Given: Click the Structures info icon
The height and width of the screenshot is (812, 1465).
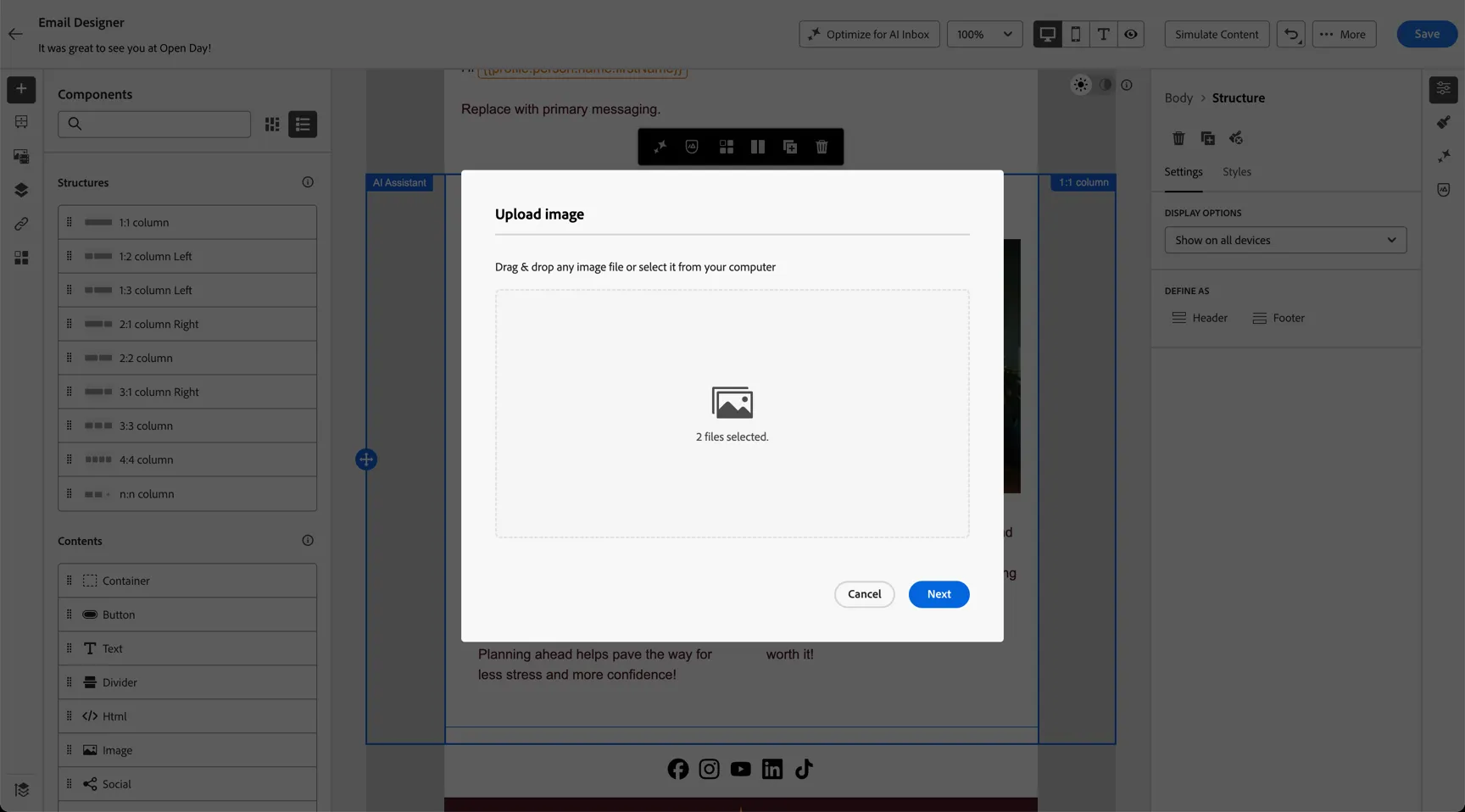Looking at the screenshot, I should pyautogui.click(x=308, y=182).
